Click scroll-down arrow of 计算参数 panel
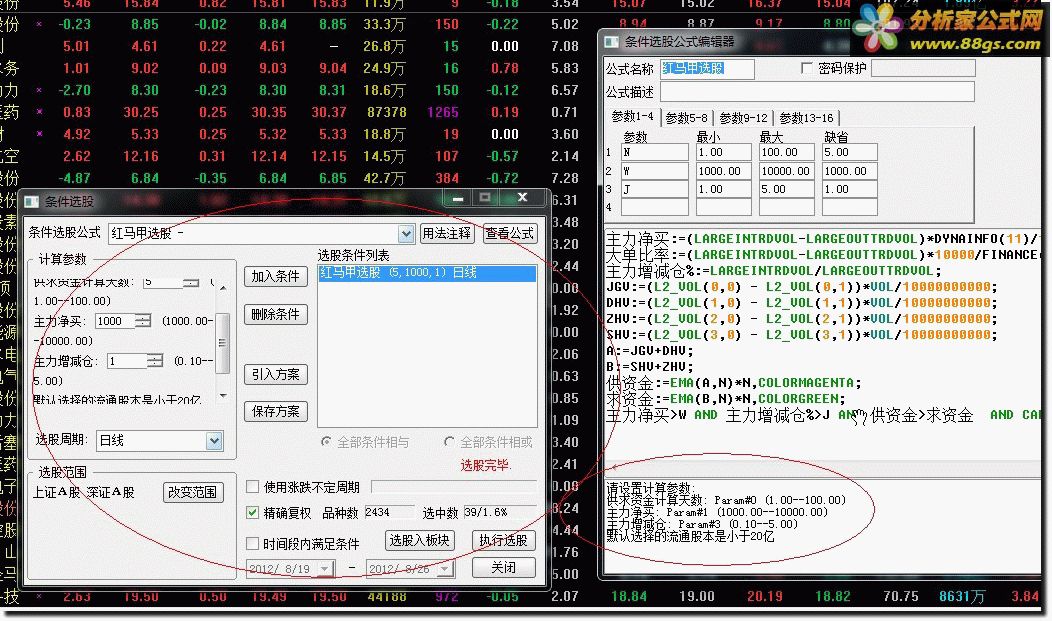Viewport: 1052px width, 621px height. pos(223,396)
